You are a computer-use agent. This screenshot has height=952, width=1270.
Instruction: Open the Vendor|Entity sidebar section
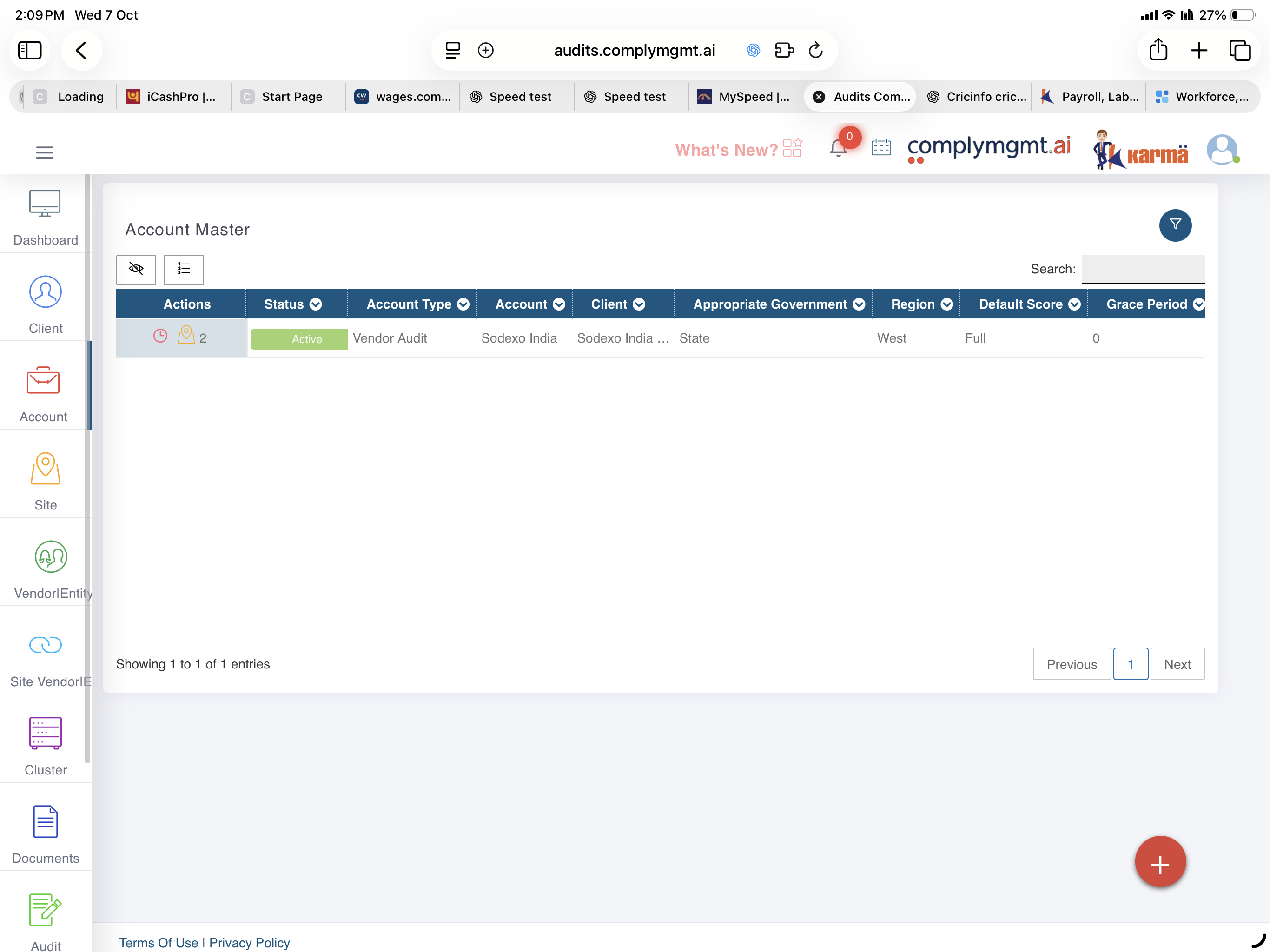coord(51,570)
